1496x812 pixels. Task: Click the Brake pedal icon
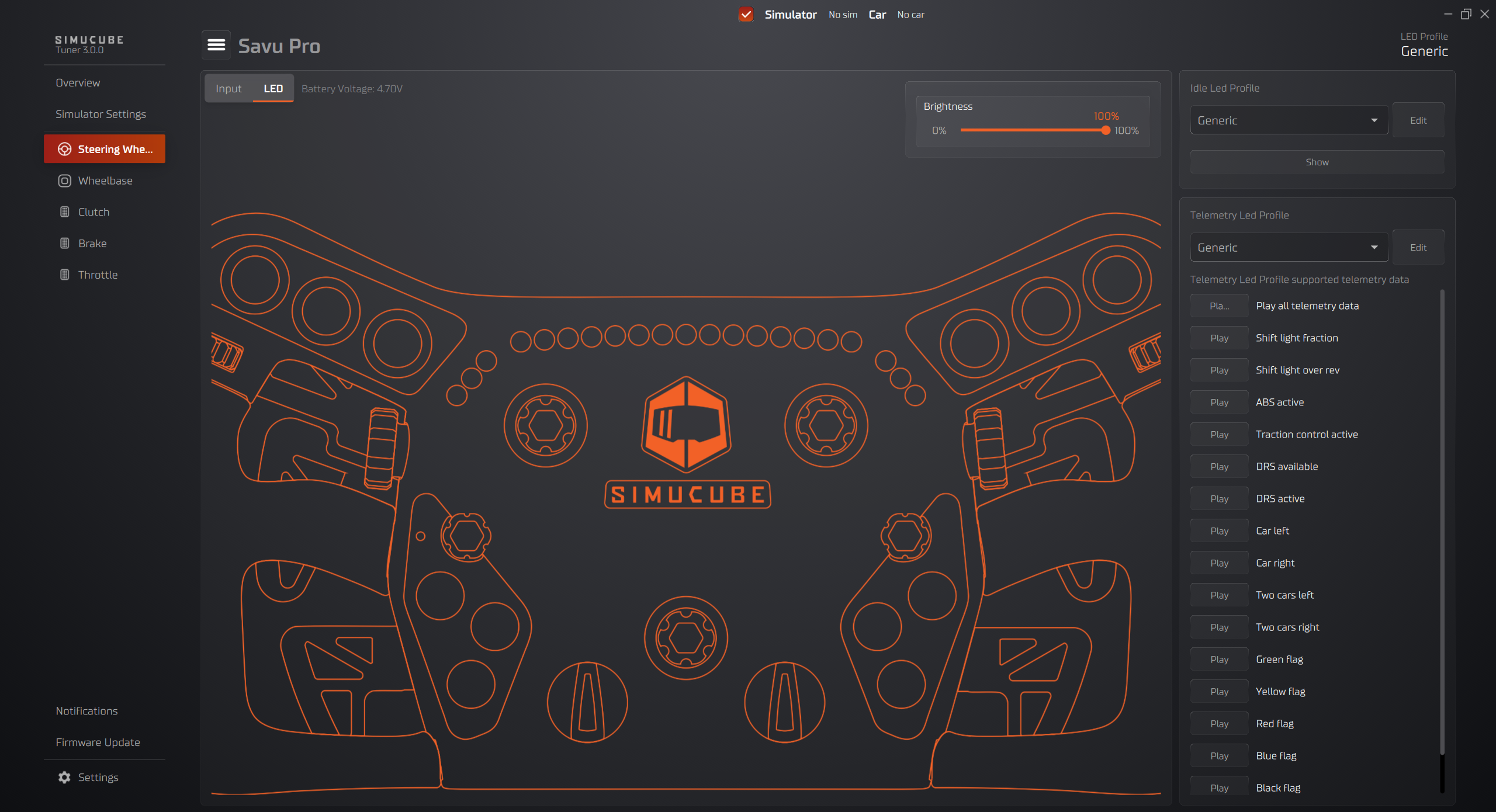(x=64, y=243)
